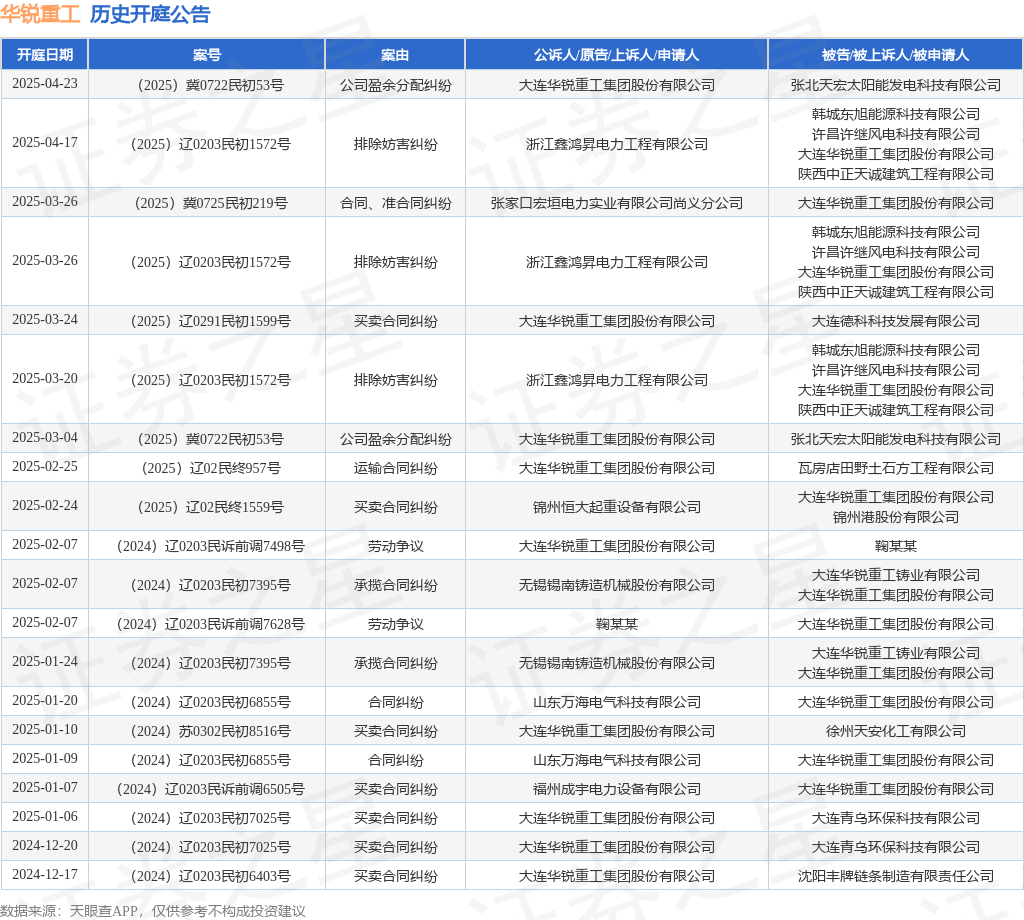Image resolution: width=1024 pixels, height=920 pixels.
Task: Click the 运输合同纠纷 cell
Action: [395, 468]
